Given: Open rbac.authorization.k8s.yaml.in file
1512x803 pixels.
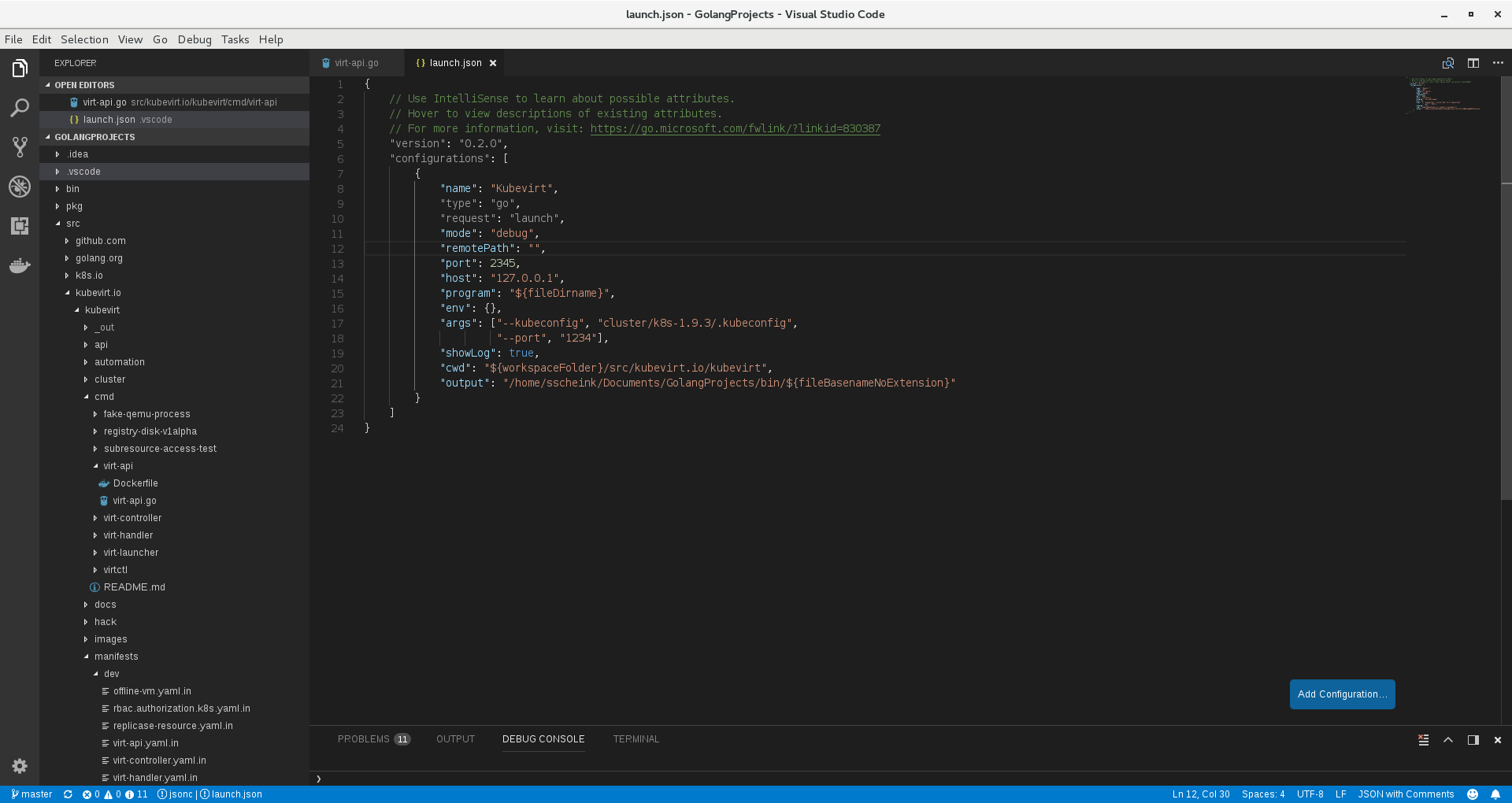Looking at the screenshot, I should pos(181,709).
